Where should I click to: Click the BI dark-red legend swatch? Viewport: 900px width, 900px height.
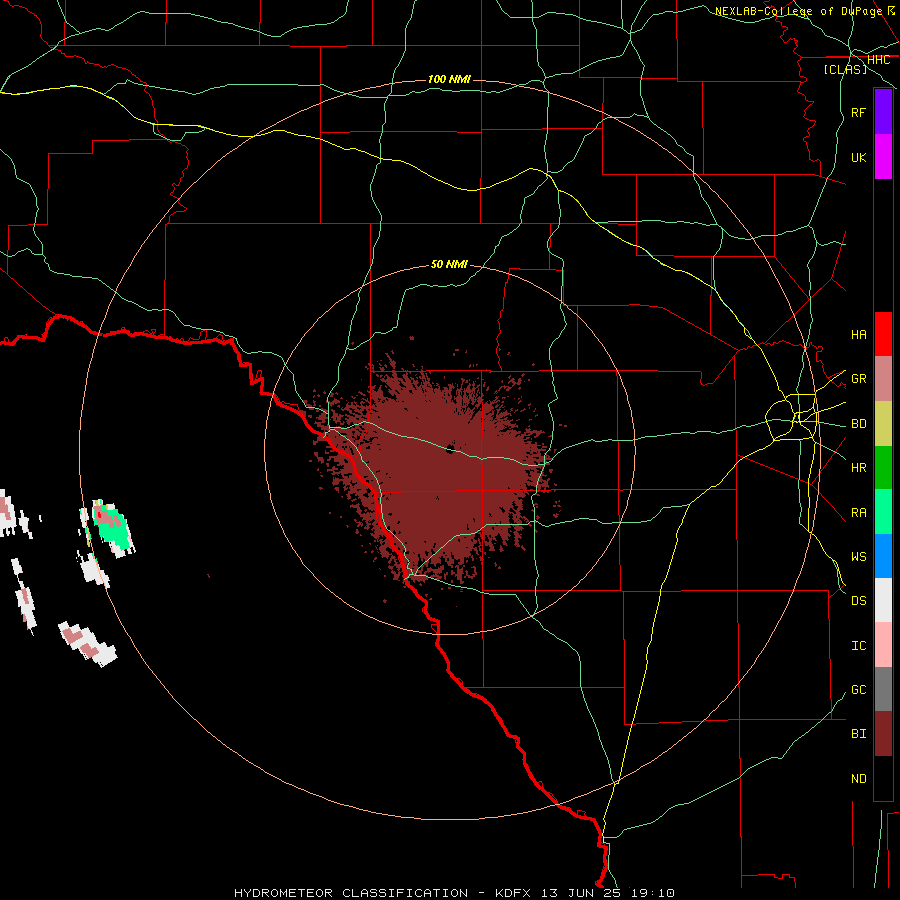point(883,734)
